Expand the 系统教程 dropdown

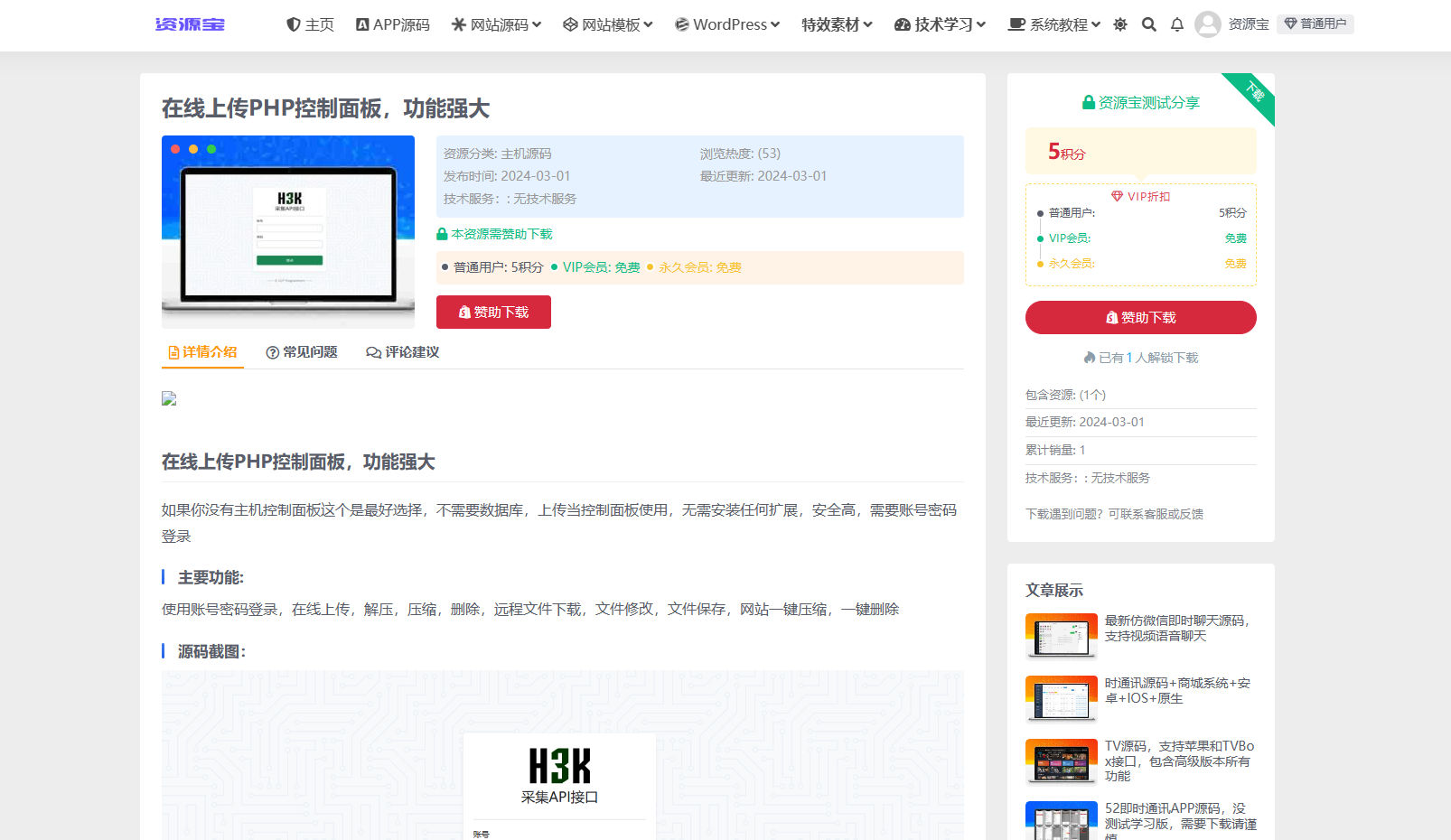1054,24
